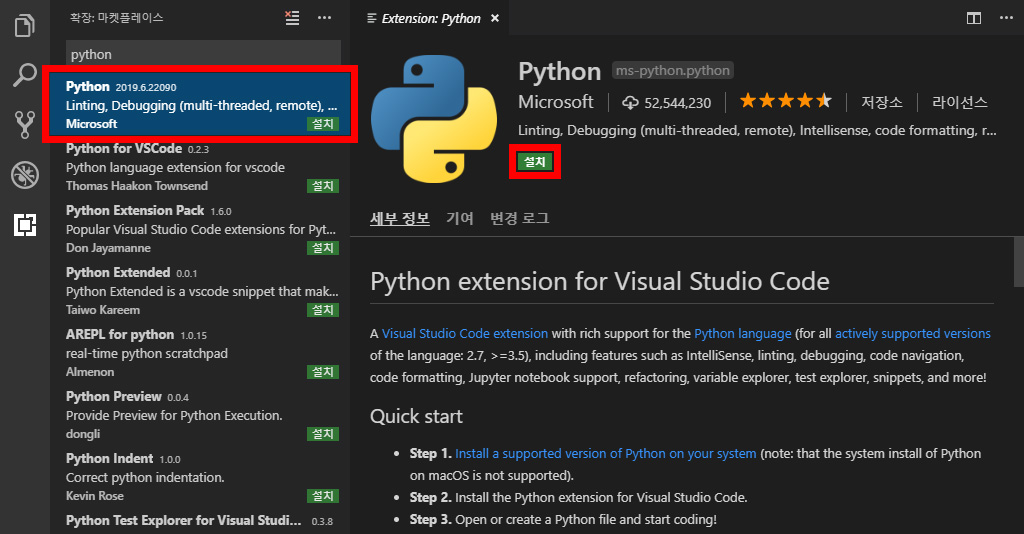This screenshot has height=534, width=1024.
Task: Select Python for VSCode list item
Action: (x=200, y=168)
